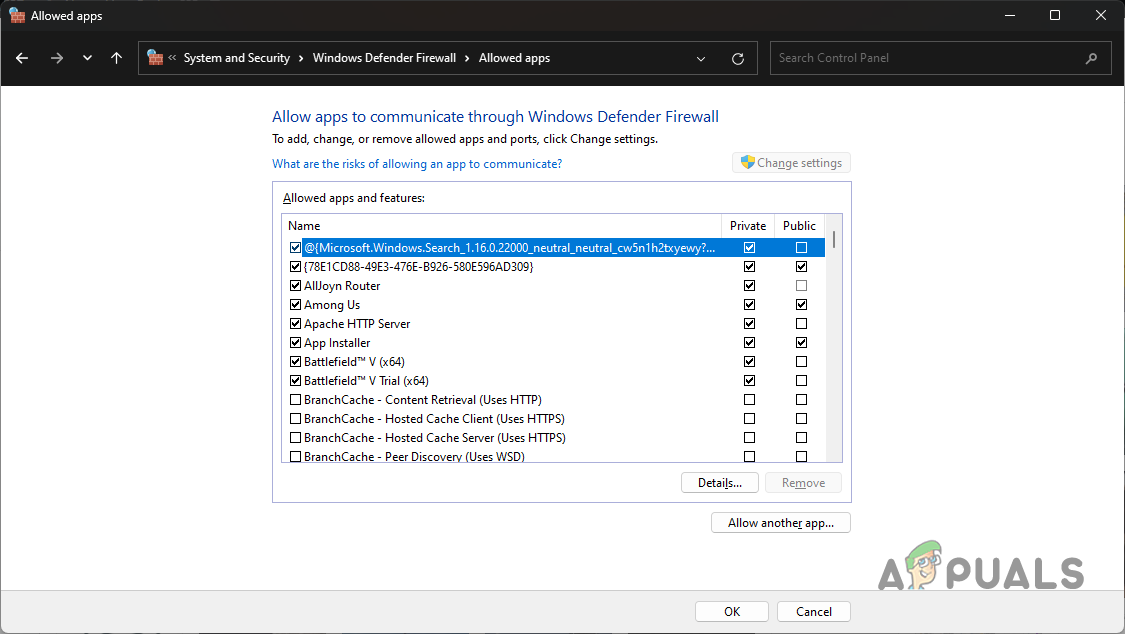Image resolution: width=1125 pixels, height=634 pixels.
Task: Open the recent locations chevron
Action: point(87,58)
